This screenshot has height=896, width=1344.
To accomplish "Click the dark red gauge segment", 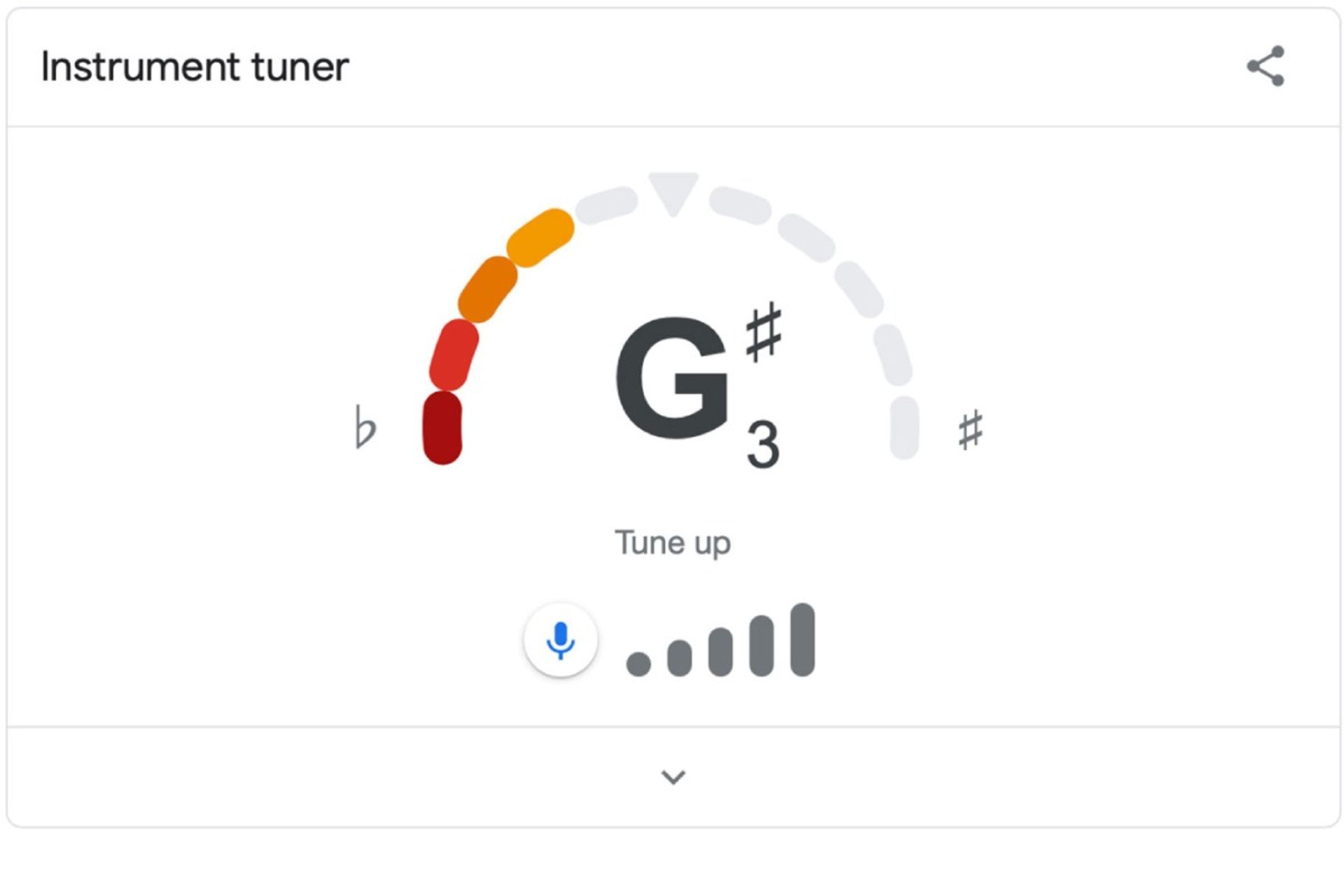I will (442, 428).
